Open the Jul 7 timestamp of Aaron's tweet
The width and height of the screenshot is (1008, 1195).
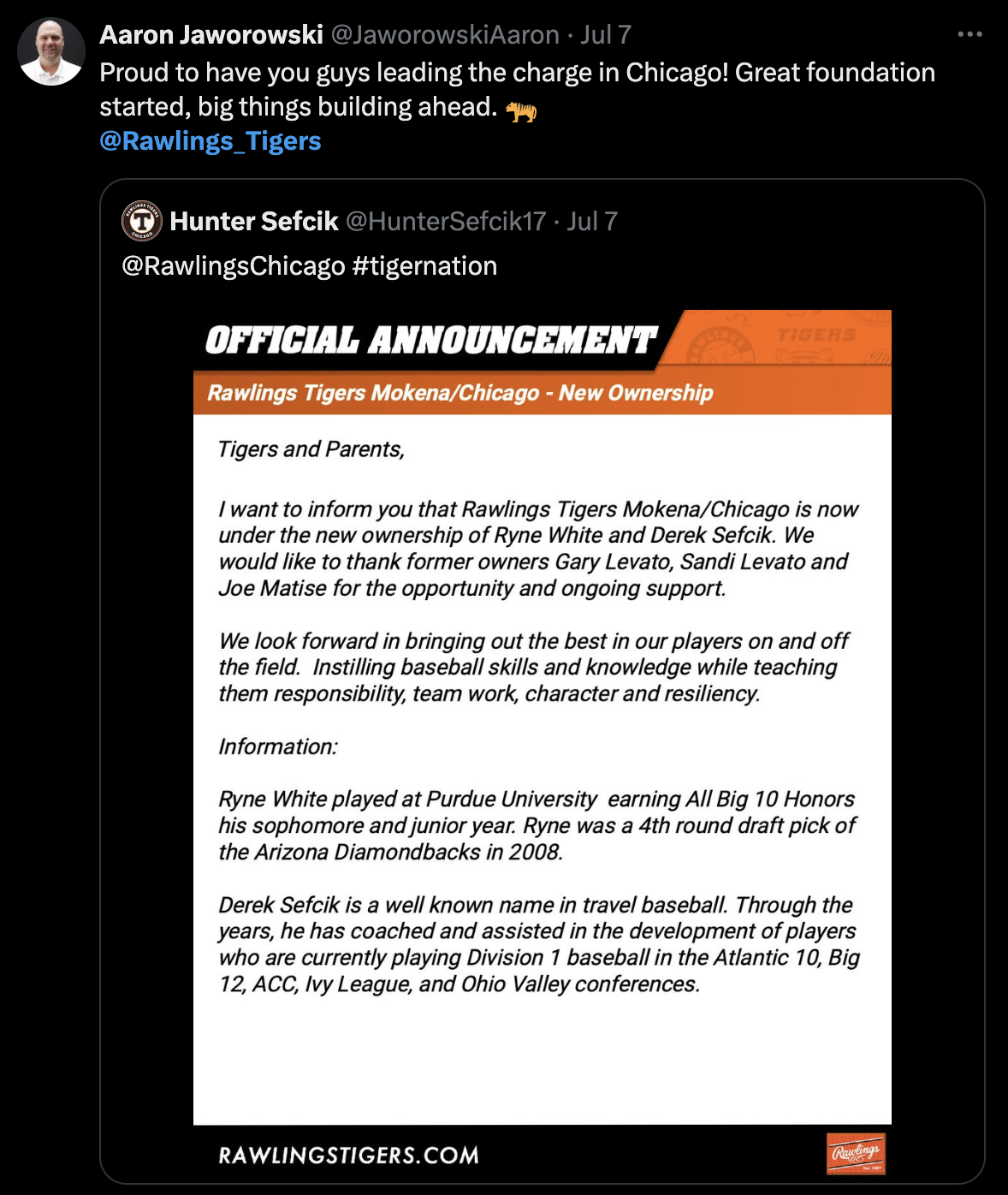(606, 34)
